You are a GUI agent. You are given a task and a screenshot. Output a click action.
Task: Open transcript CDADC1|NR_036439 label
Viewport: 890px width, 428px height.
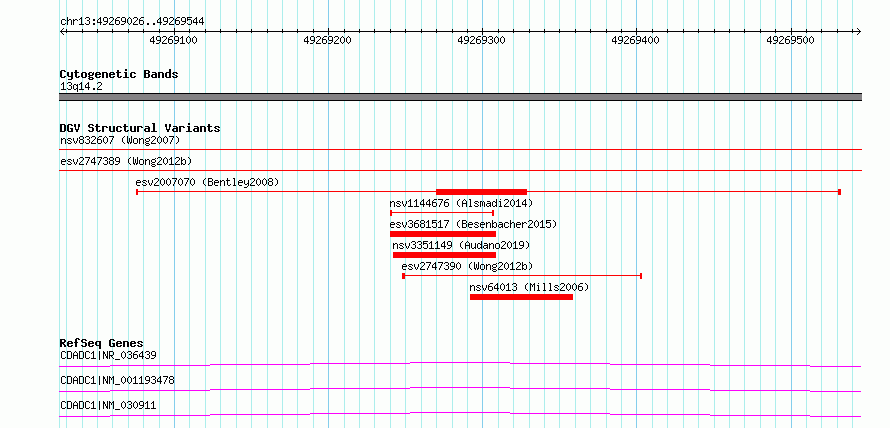pyautogui.click(x=108, y=356)
